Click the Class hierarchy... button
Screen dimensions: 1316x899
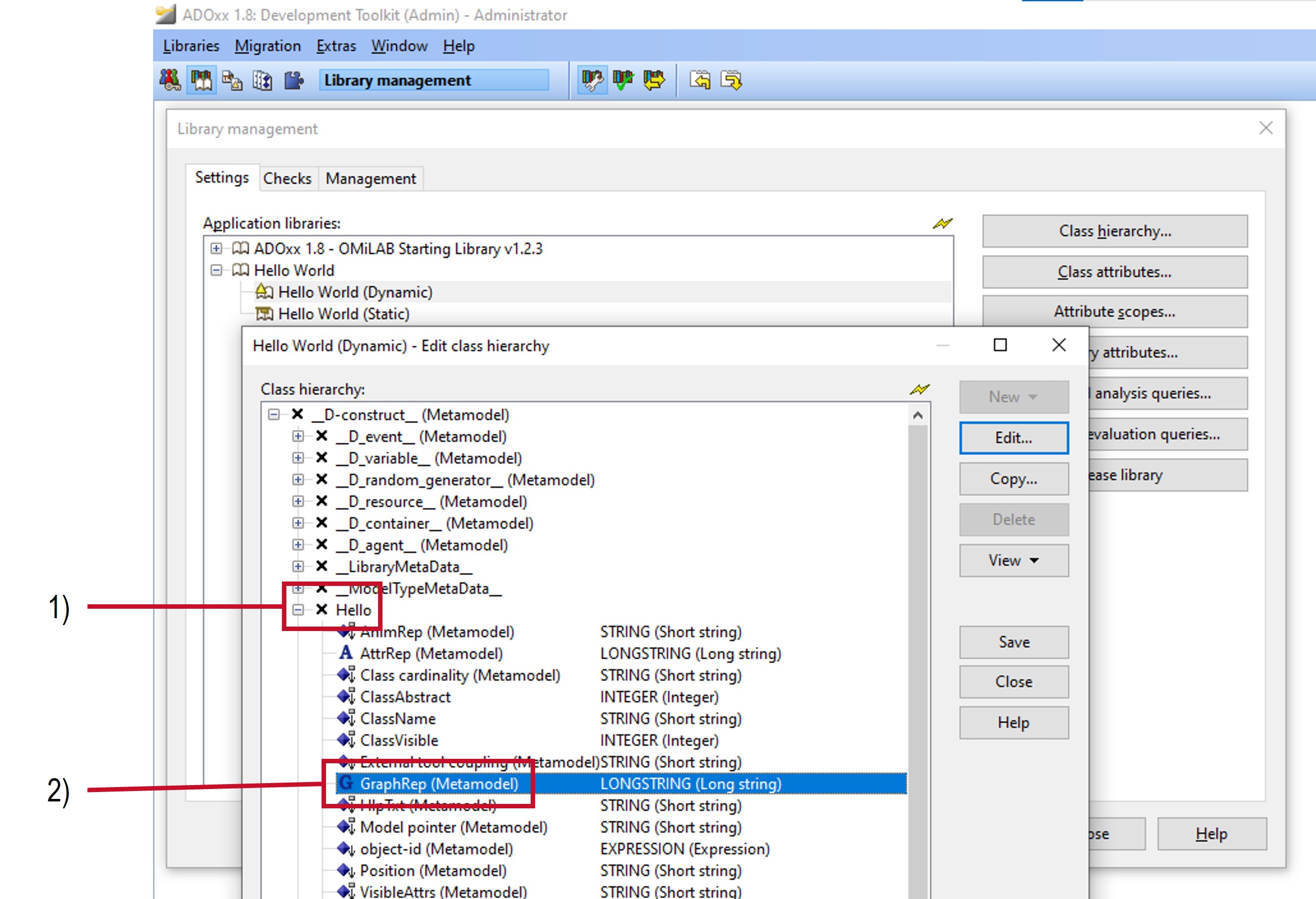click(1114, 231)
